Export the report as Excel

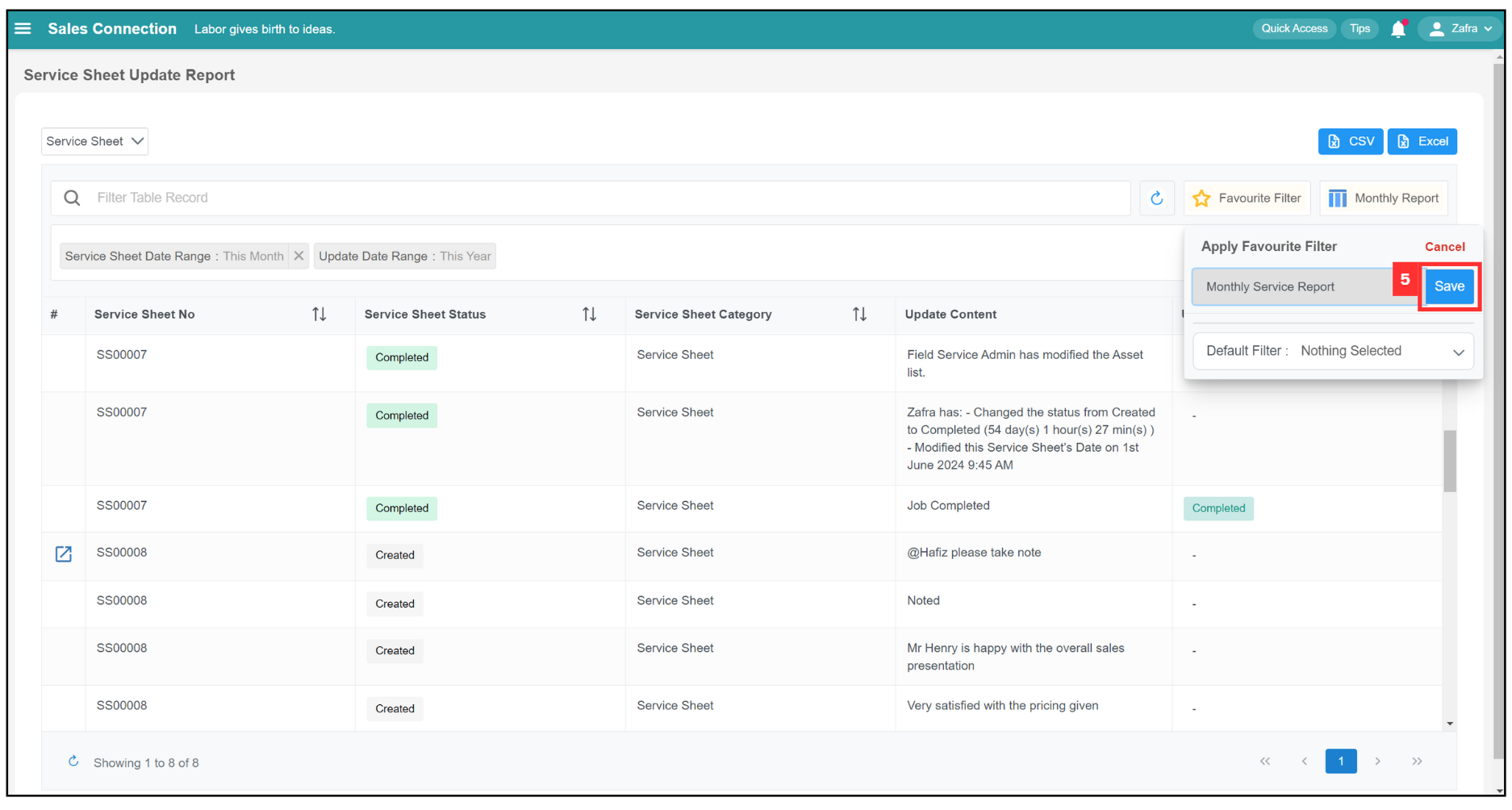point(1422,141)
